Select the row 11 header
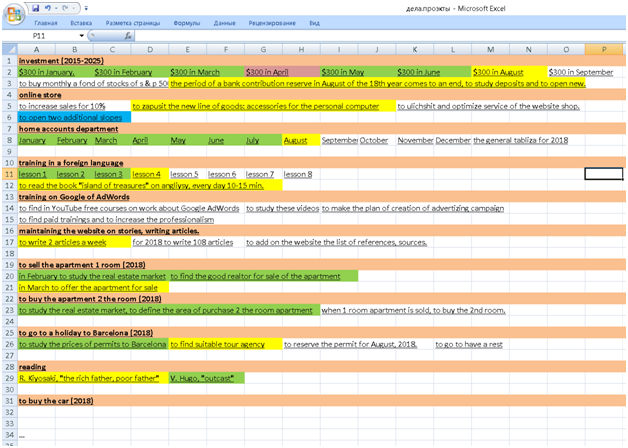628x448 pixels. [x=9, y=174]
